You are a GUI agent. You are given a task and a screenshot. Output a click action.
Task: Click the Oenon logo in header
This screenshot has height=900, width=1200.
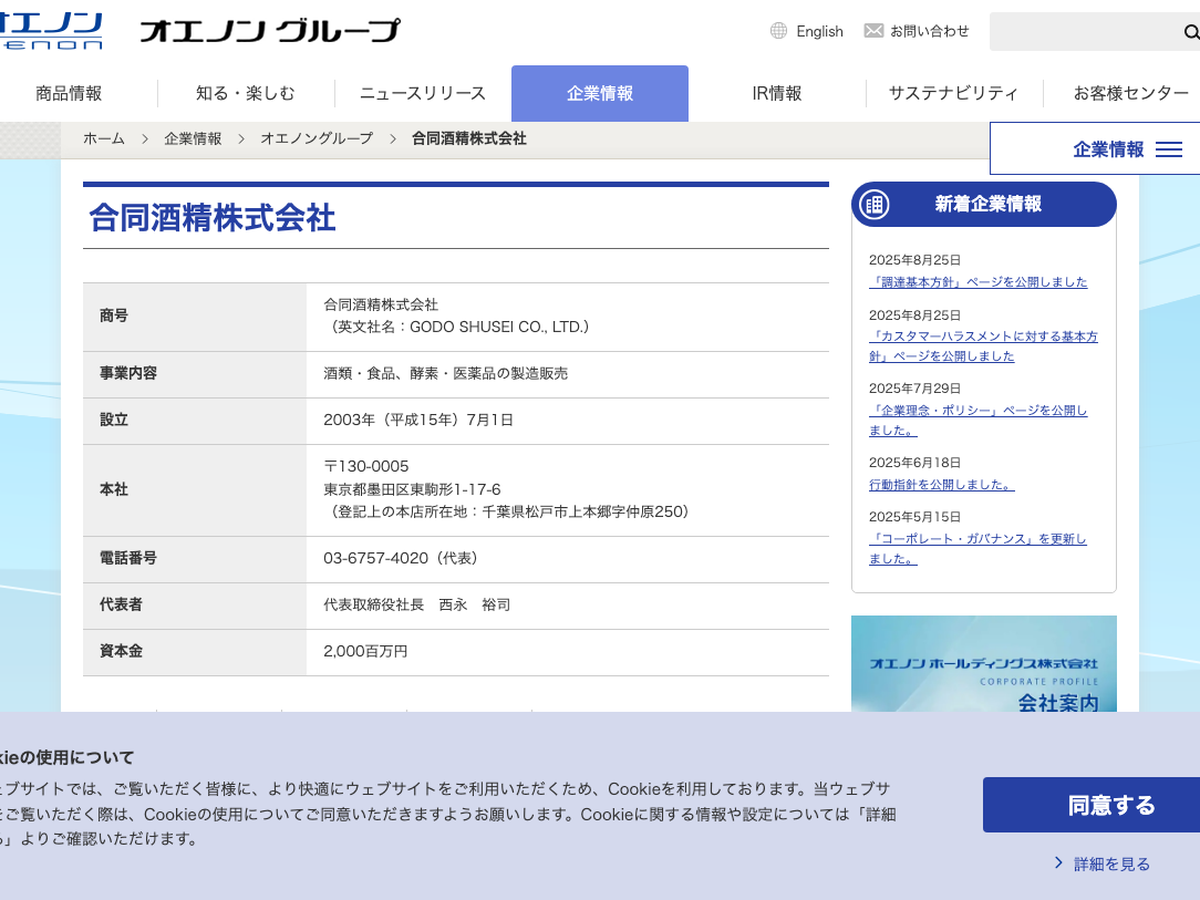(x=50, y=31)
